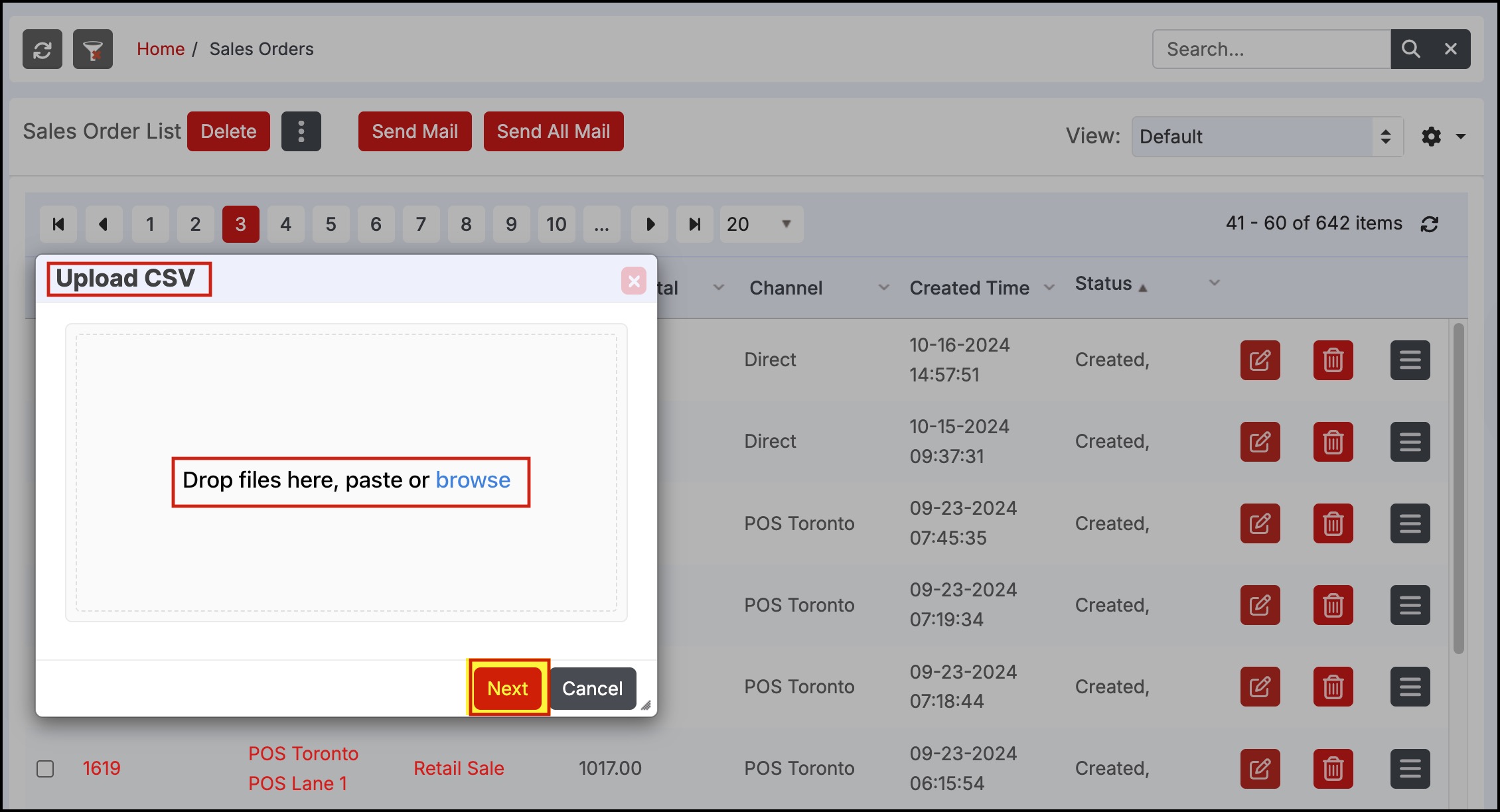The image size is (1500, 812).
Task: Open the Channel column header menu
Action: [883, 288]
